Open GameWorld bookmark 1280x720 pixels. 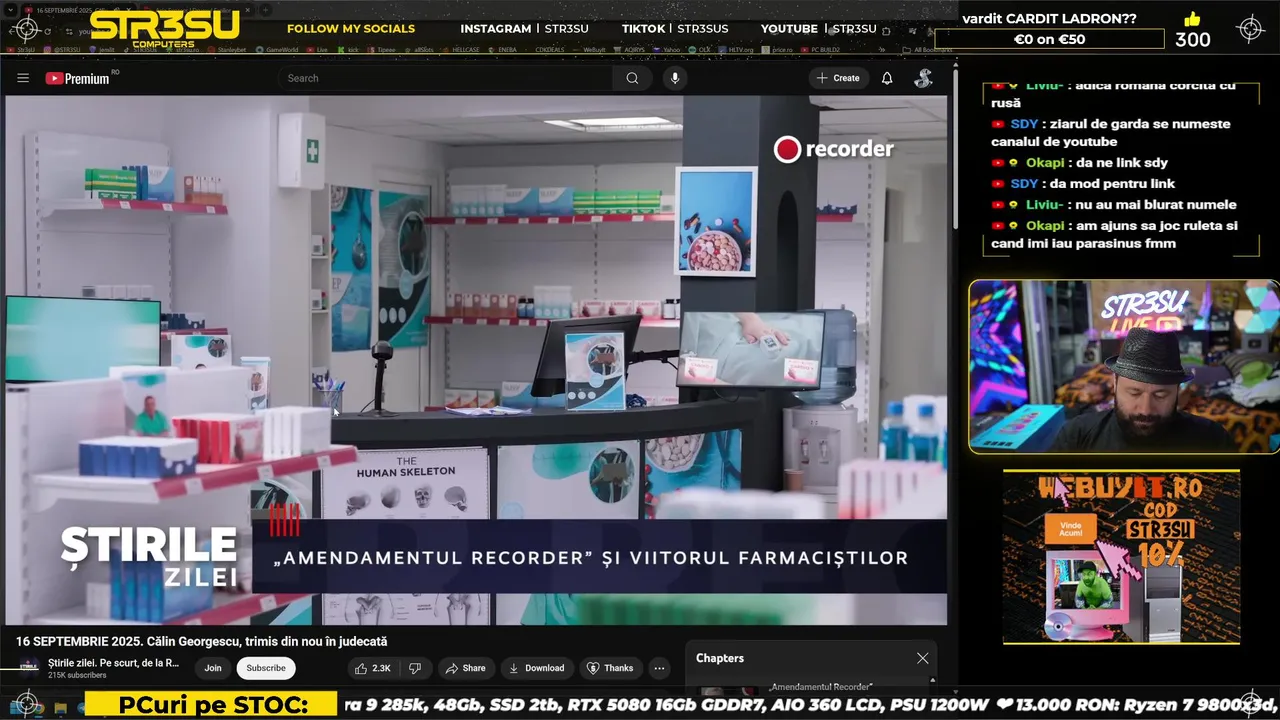pyautogui.click(x=277, y=49)
